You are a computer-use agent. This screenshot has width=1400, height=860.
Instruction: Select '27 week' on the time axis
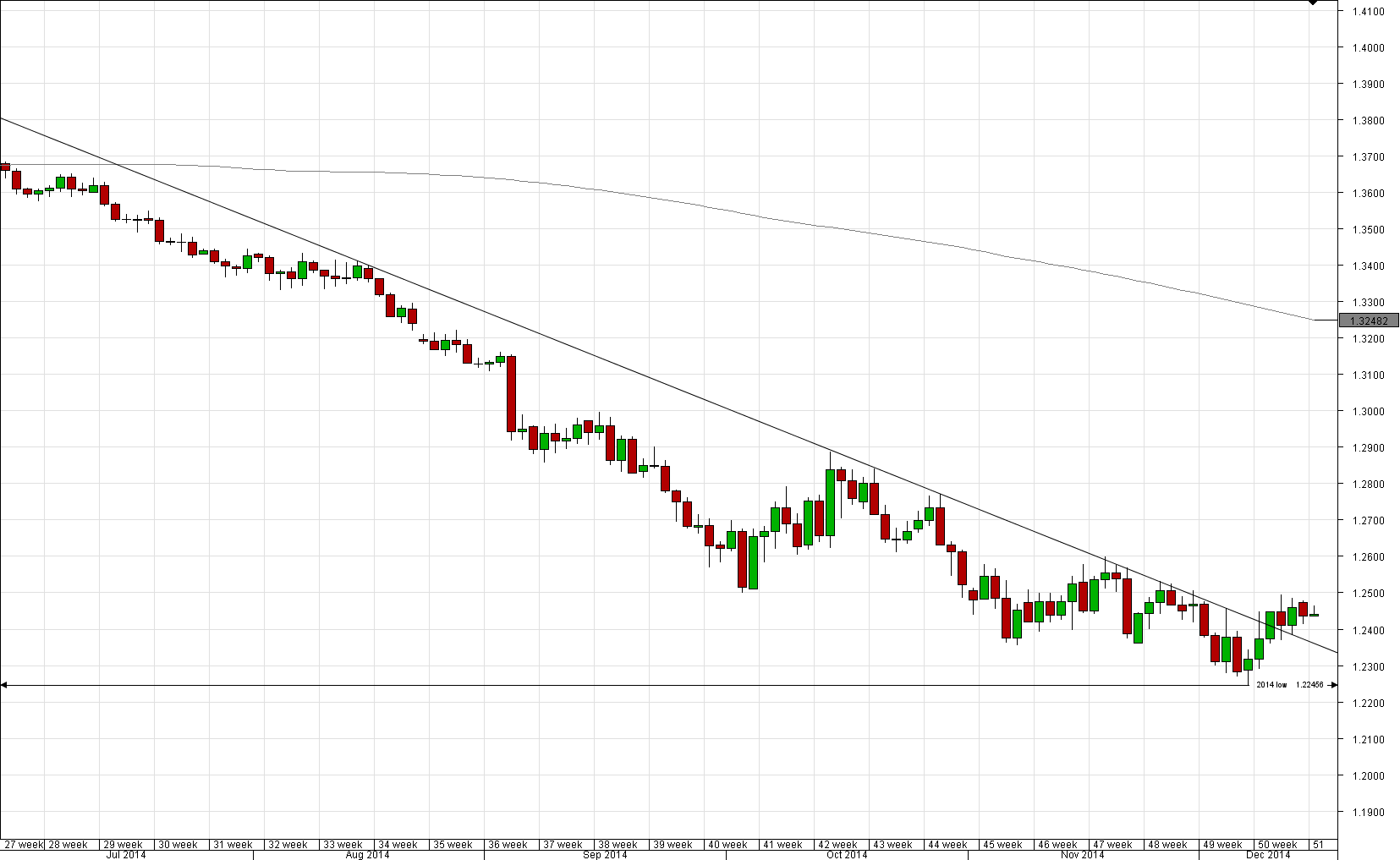pos(24,844)
